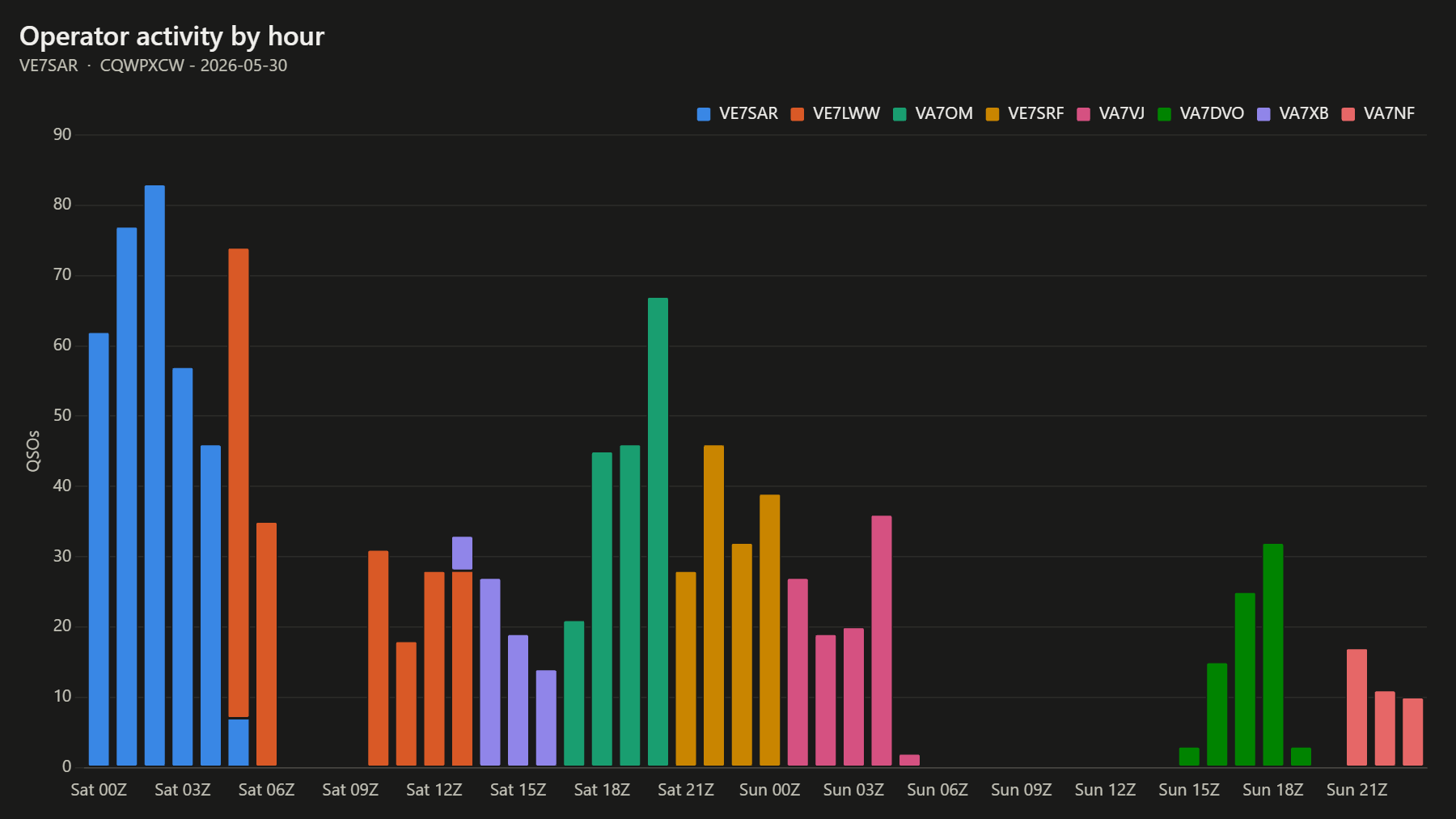Click the 'Sat 09Z' x-axis label
The image size is (1456, 819).
[350, 790]
